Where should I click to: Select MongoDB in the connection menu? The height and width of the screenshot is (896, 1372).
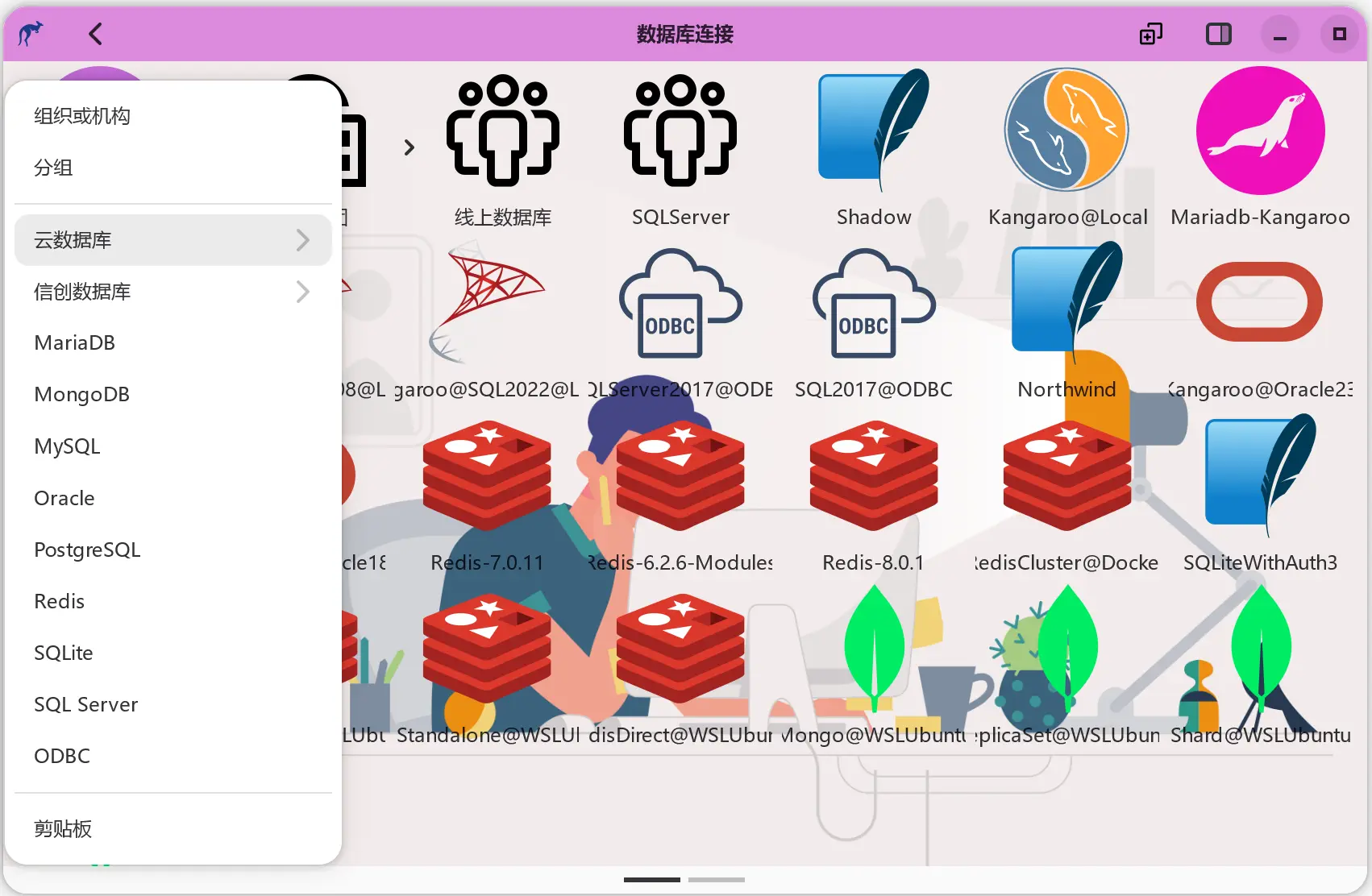[x=173, y=395]
